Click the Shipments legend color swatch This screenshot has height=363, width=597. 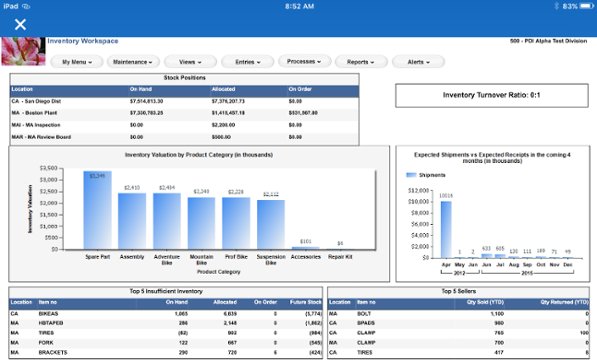click(x=411, y=175)
